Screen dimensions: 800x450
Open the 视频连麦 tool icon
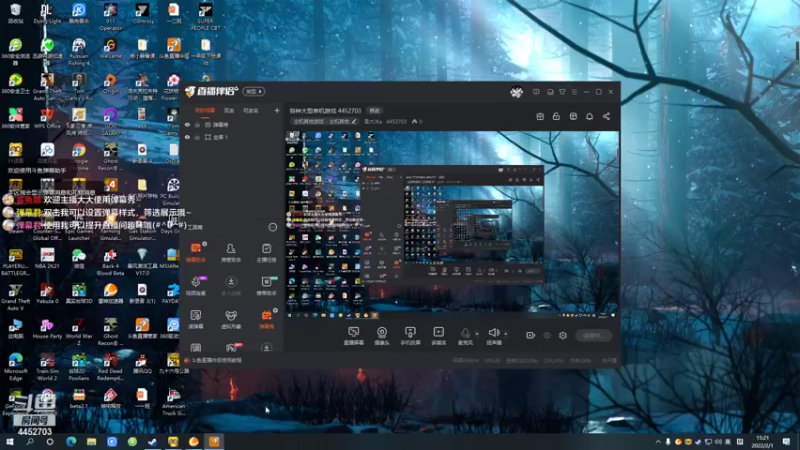pos(196,286)
